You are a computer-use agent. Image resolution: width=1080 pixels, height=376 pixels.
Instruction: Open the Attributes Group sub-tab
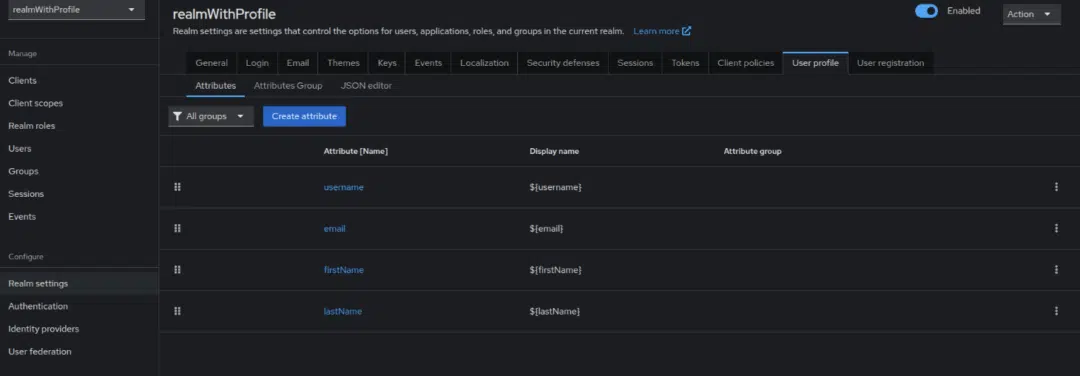pyautogui.click(x=288, y=86)
